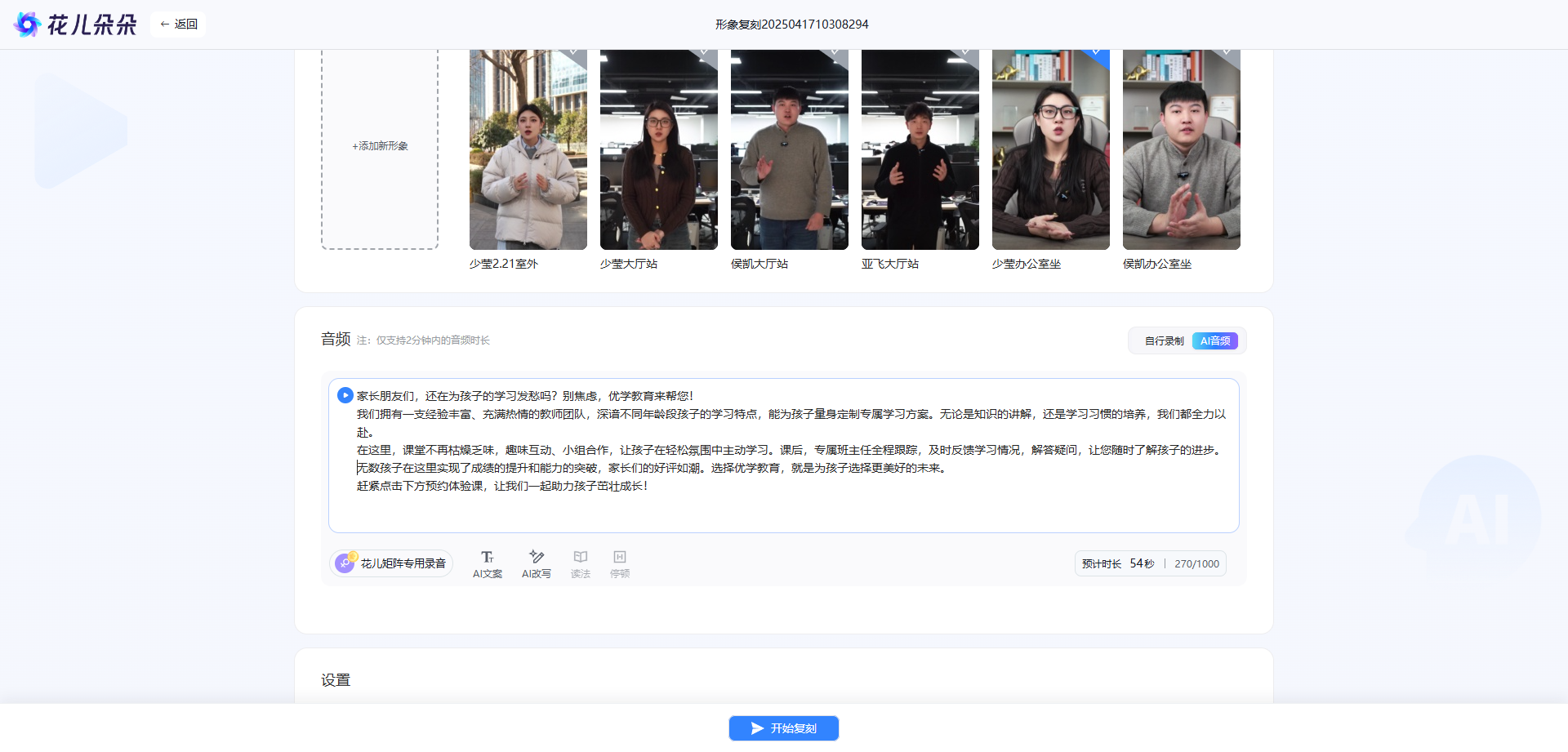Choose the 少莹大厅站 avatar thumbnail
The width and height of the screenshot is (1568, 752).
659,149
